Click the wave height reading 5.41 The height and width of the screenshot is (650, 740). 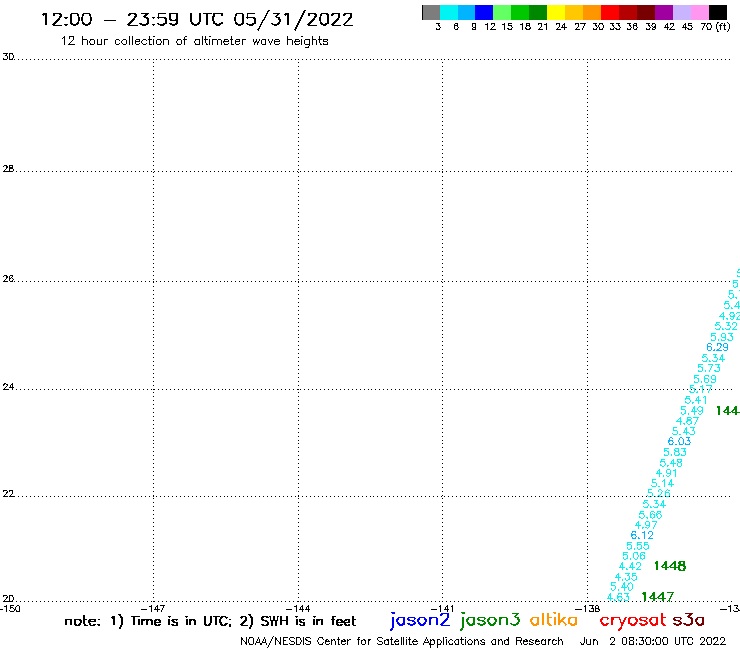[x=696, y=400]
